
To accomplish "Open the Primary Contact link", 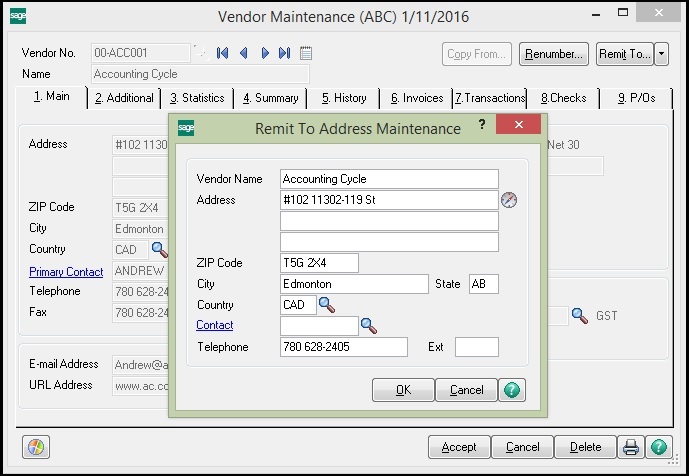I will pos(66,272).
